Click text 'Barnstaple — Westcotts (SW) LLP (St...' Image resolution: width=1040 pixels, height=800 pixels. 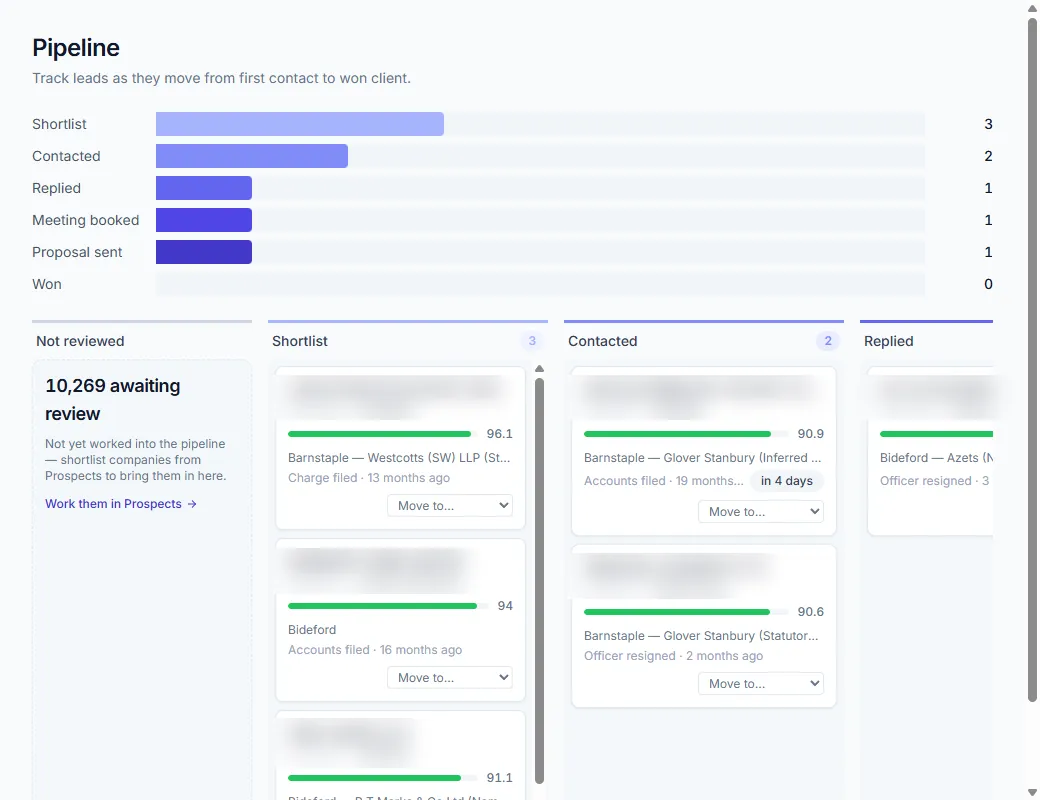(x=399, y=458)
